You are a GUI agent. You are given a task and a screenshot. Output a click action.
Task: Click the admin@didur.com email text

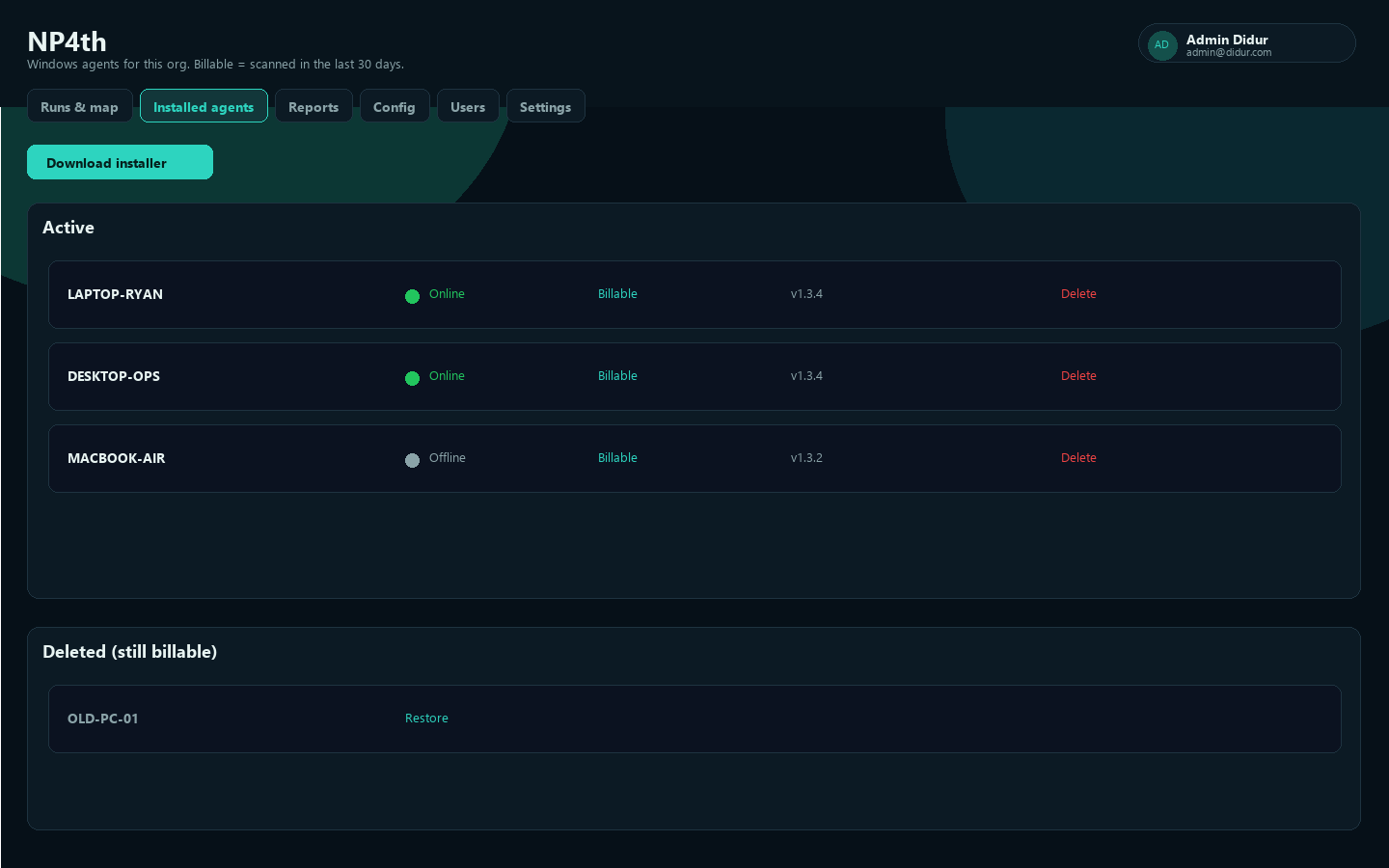(1229, 53)
